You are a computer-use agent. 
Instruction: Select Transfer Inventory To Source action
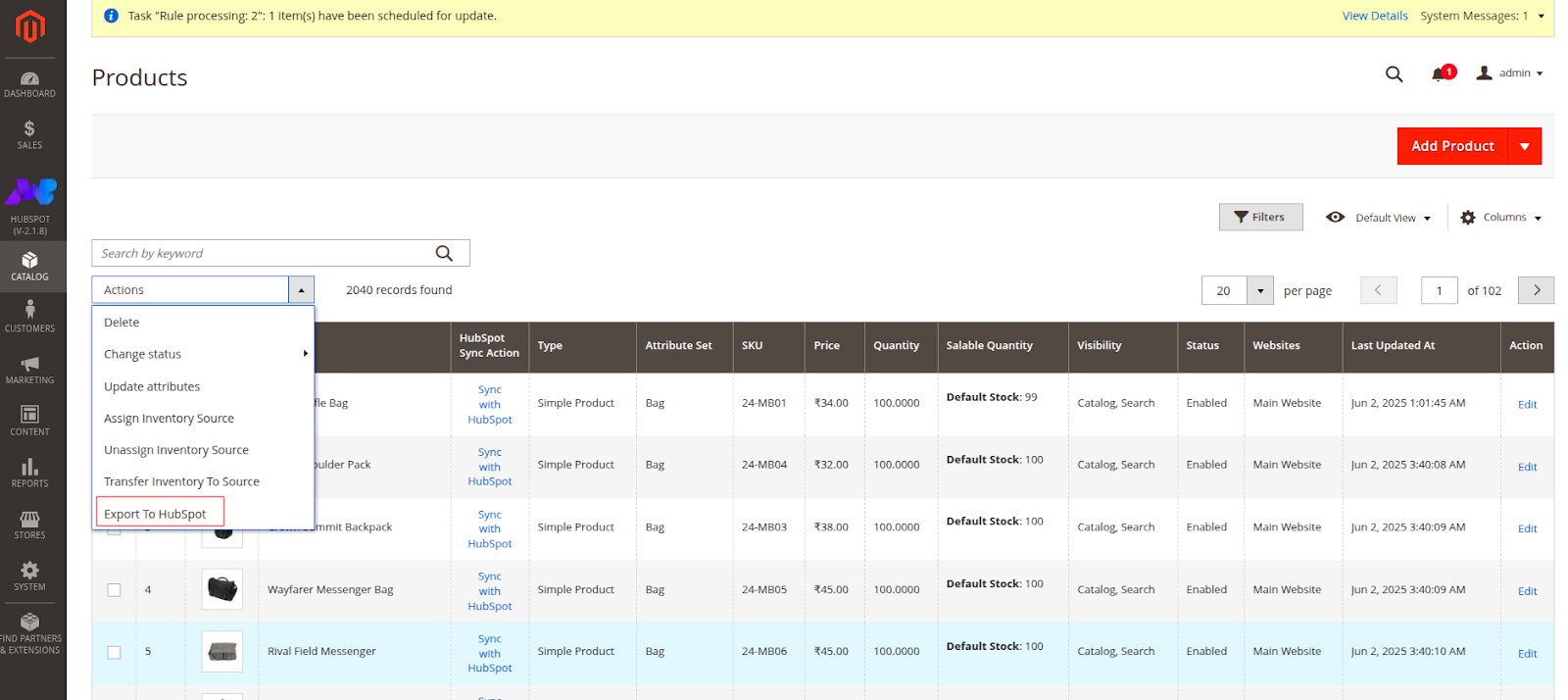[203, 481]
